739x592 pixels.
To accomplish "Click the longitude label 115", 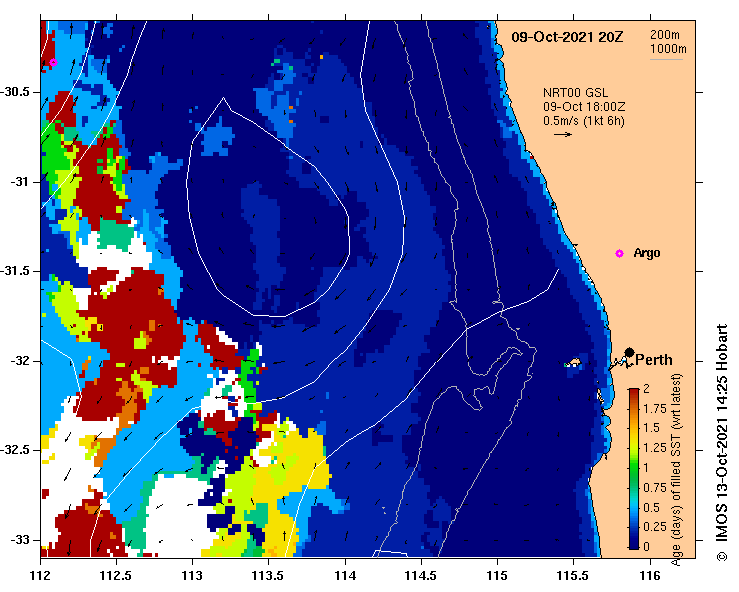I will pyautogui.click(x=497, y=576).
